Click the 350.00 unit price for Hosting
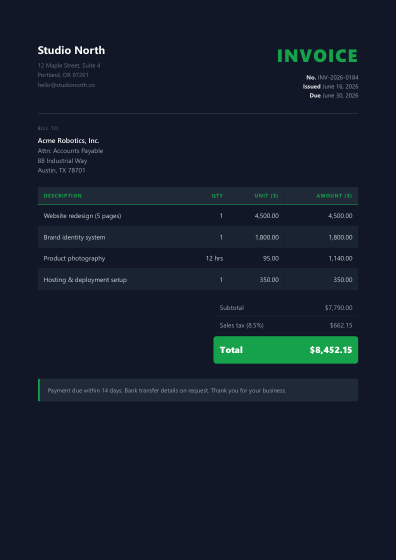This screenshot has width=396, height=560. [269, 280]
